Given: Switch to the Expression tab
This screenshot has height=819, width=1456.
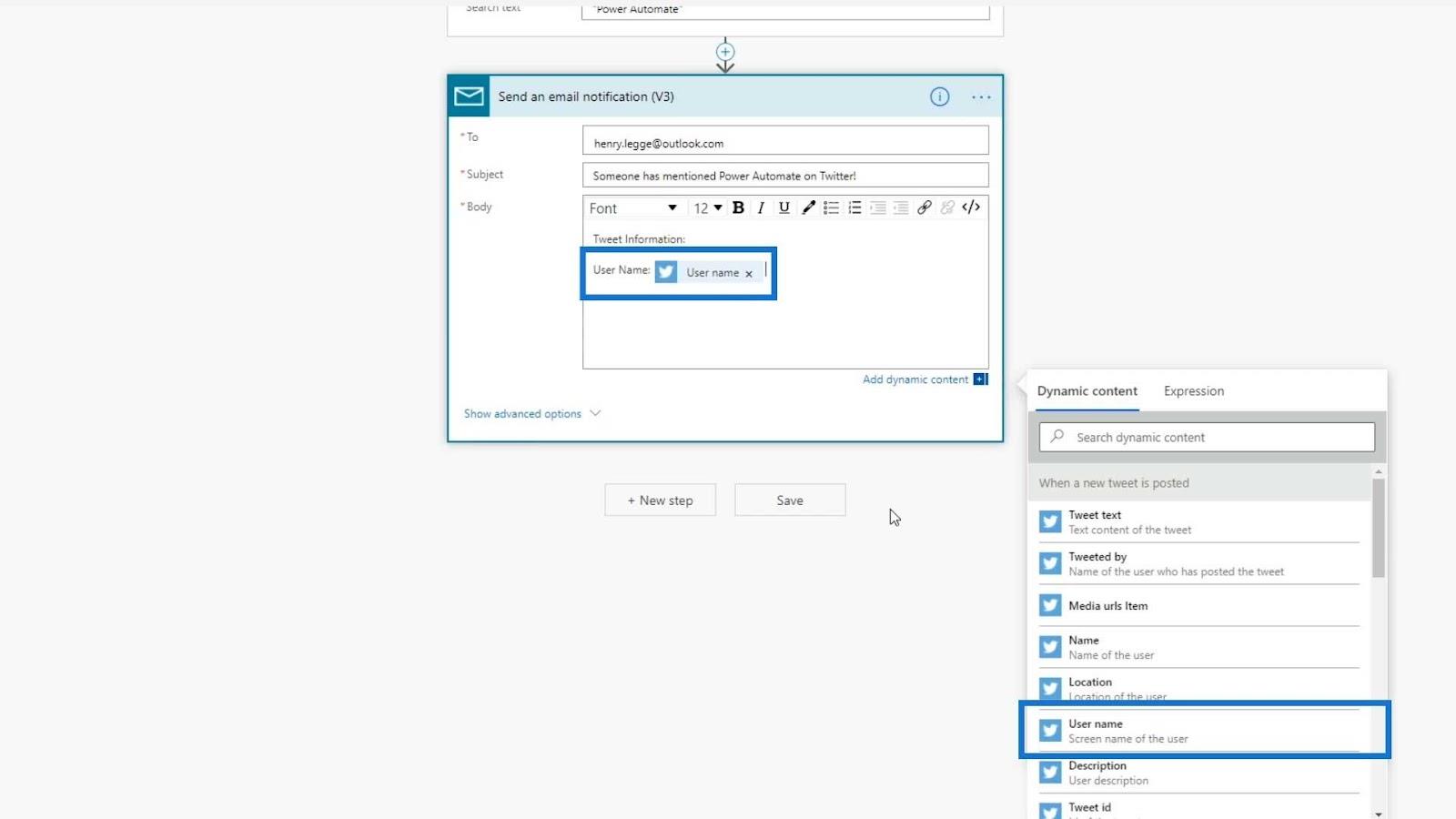Looking at the screenshot, I should click(x=1194, y=391).
